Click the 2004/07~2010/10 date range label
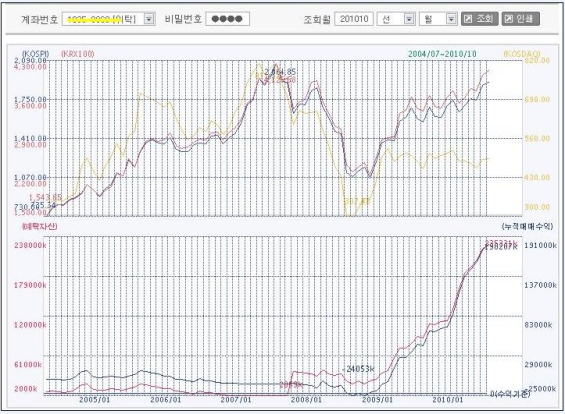 pos(442,54)
